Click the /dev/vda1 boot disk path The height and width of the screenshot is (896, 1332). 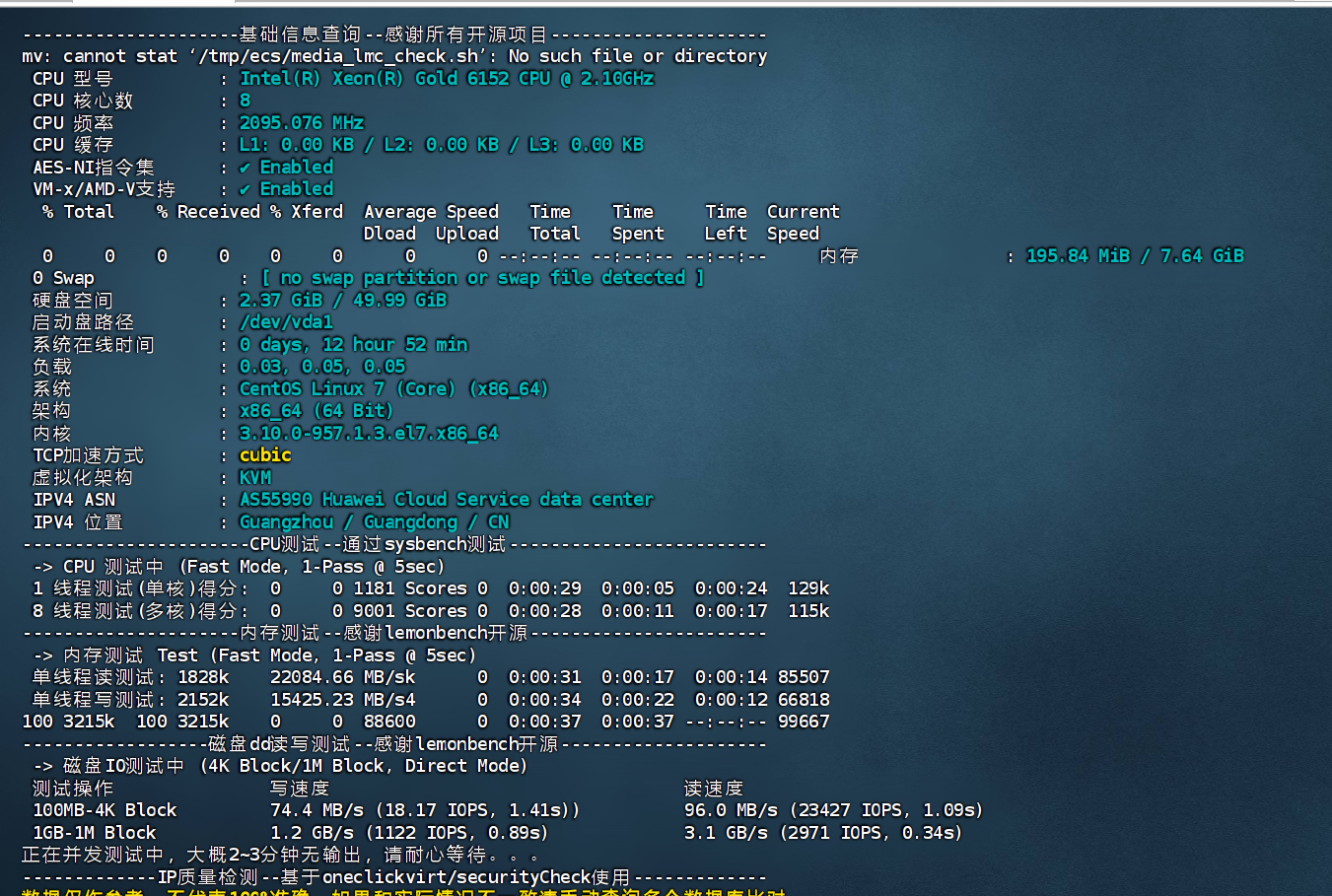point(286,322)
